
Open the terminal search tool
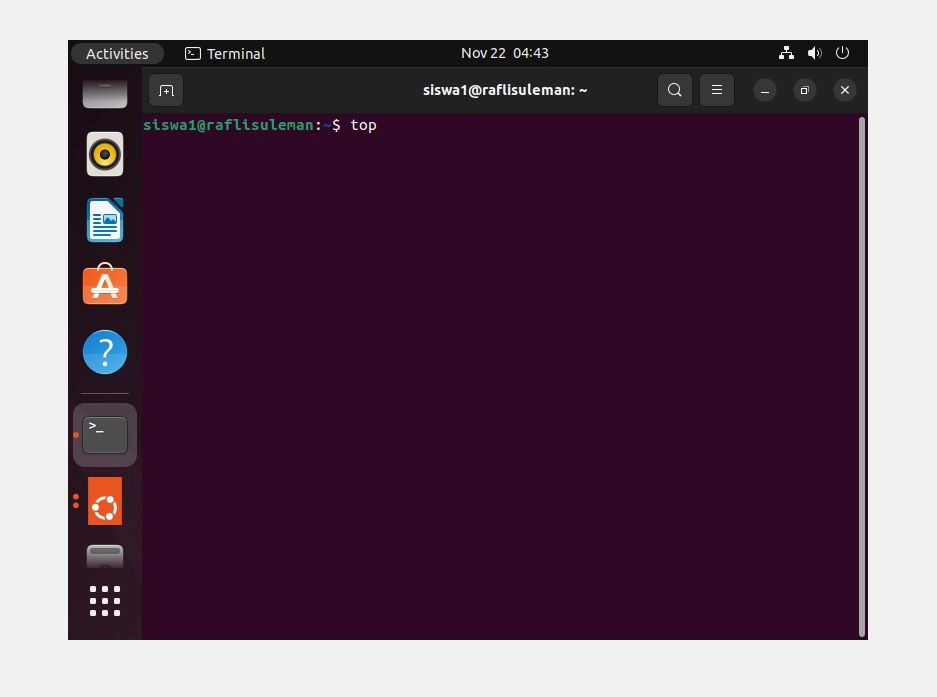[x=675, y=90]
